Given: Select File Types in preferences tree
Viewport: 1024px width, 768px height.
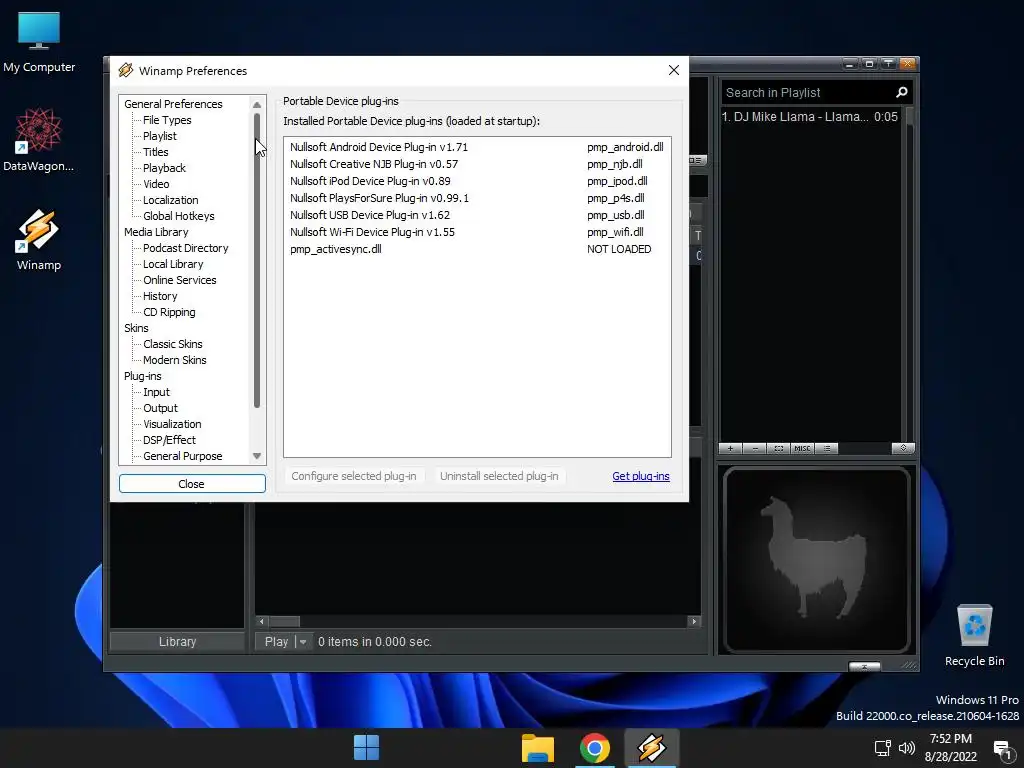Looking at the screenshot, I should point(167,120).
